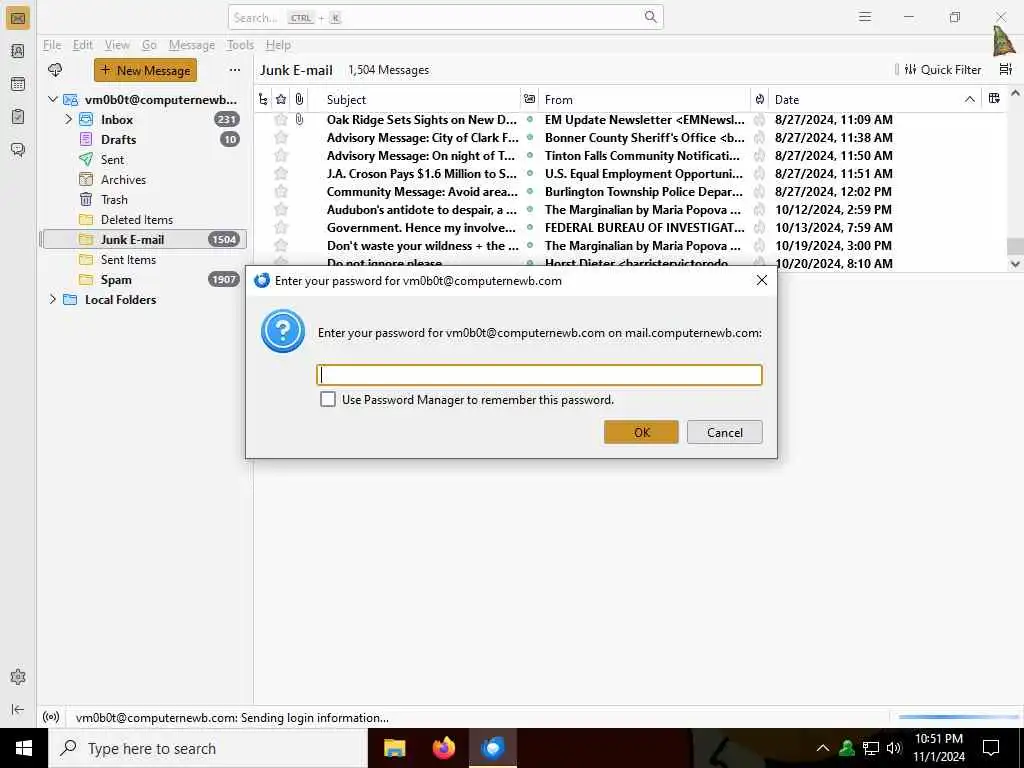
Task: Star the Audubon's antidote to despair message
Action: click(x=281, y=210)
